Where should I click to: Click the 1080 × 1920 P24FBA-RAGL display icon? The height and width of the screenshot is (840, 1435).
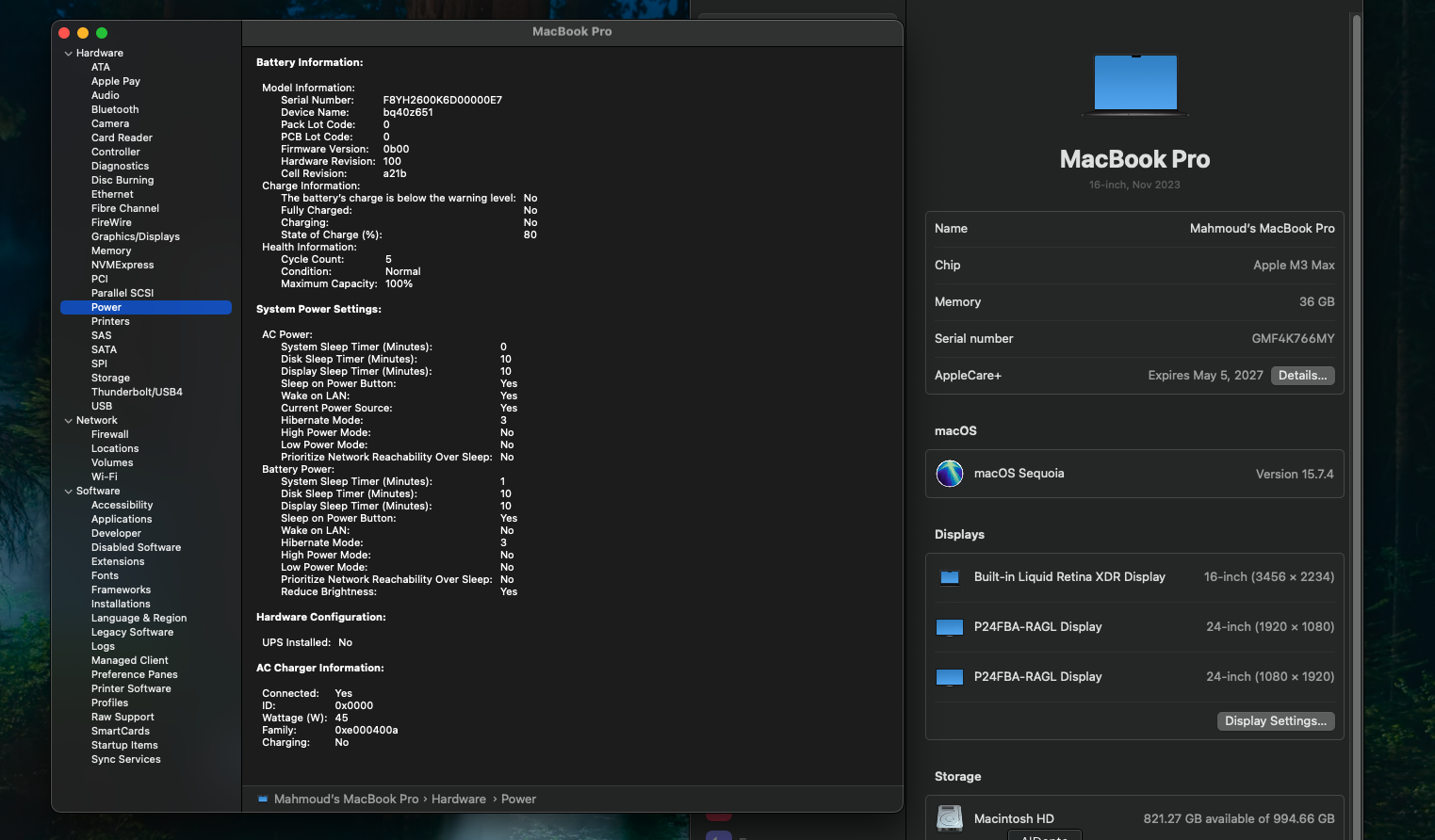click(950, 677)
